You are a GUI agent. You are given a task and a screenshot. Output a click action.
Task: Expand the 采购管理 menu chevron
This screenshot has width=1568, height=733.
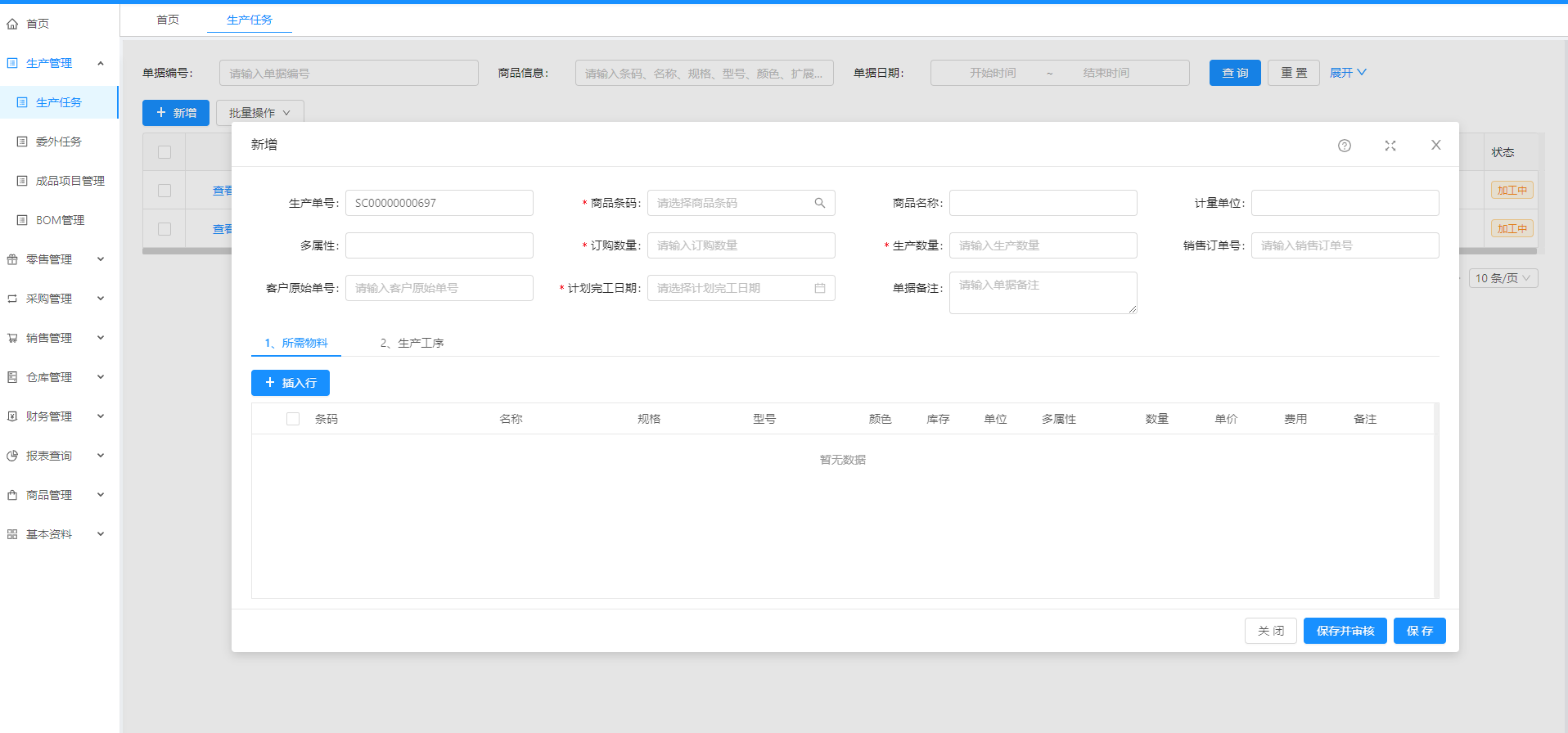(x=101, y=299)
